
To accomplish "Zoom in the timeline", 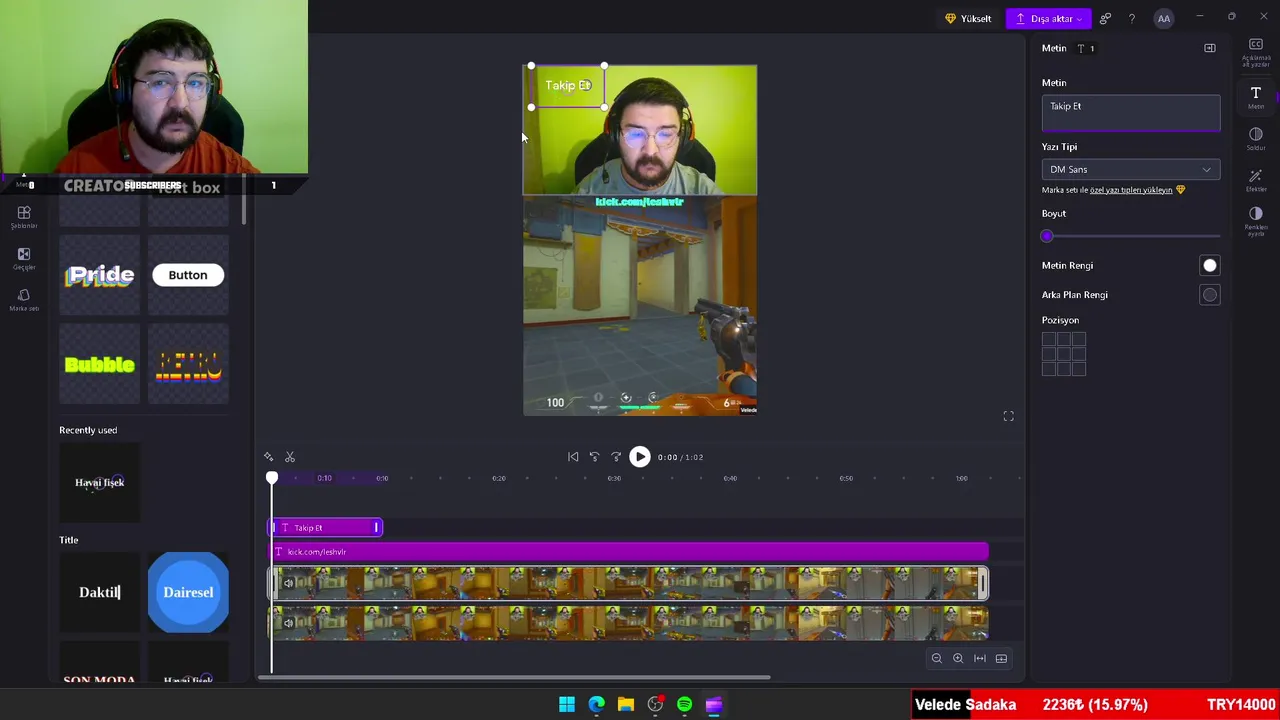I will pos(958,658).
